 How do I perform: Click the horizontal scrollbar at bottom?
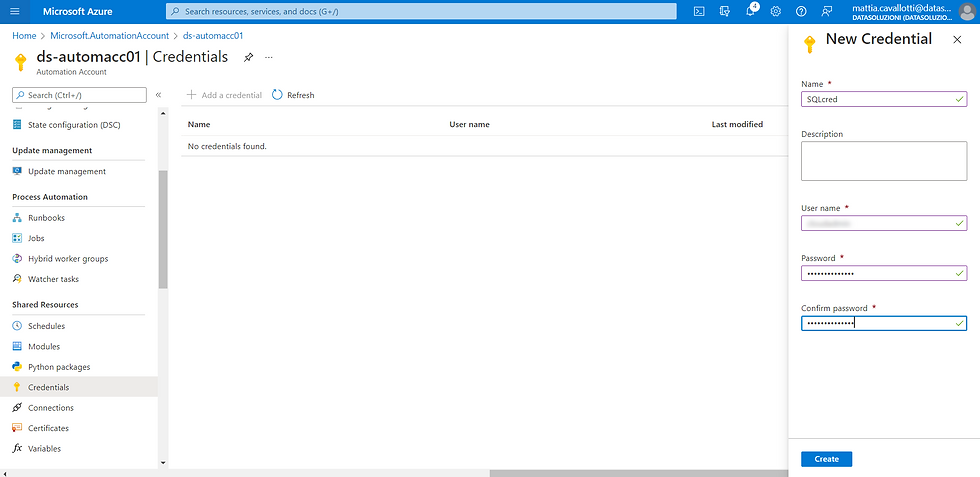click(638, 473)
